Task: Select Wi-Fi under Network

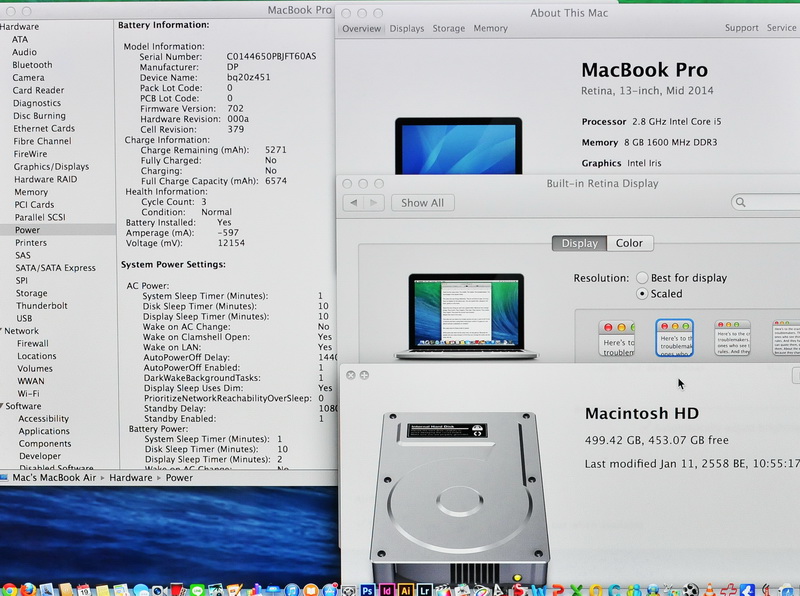Action: click(x=28, y=393)
